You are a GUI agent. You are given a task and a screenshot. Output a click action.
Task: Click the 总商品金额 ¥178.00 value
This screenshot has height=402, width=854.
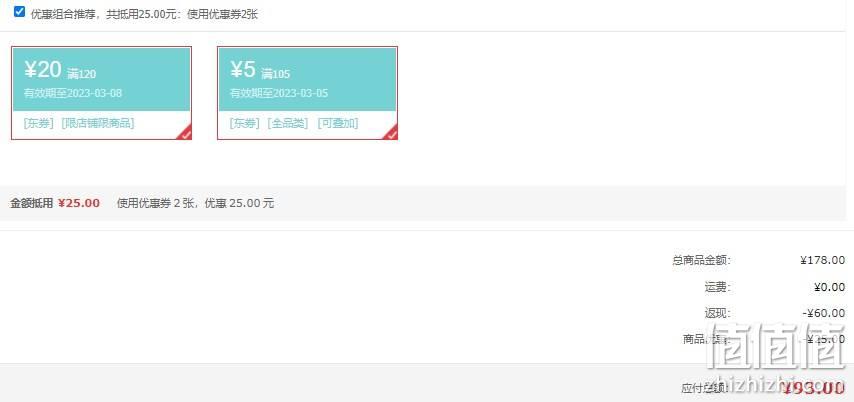[822, 260]
